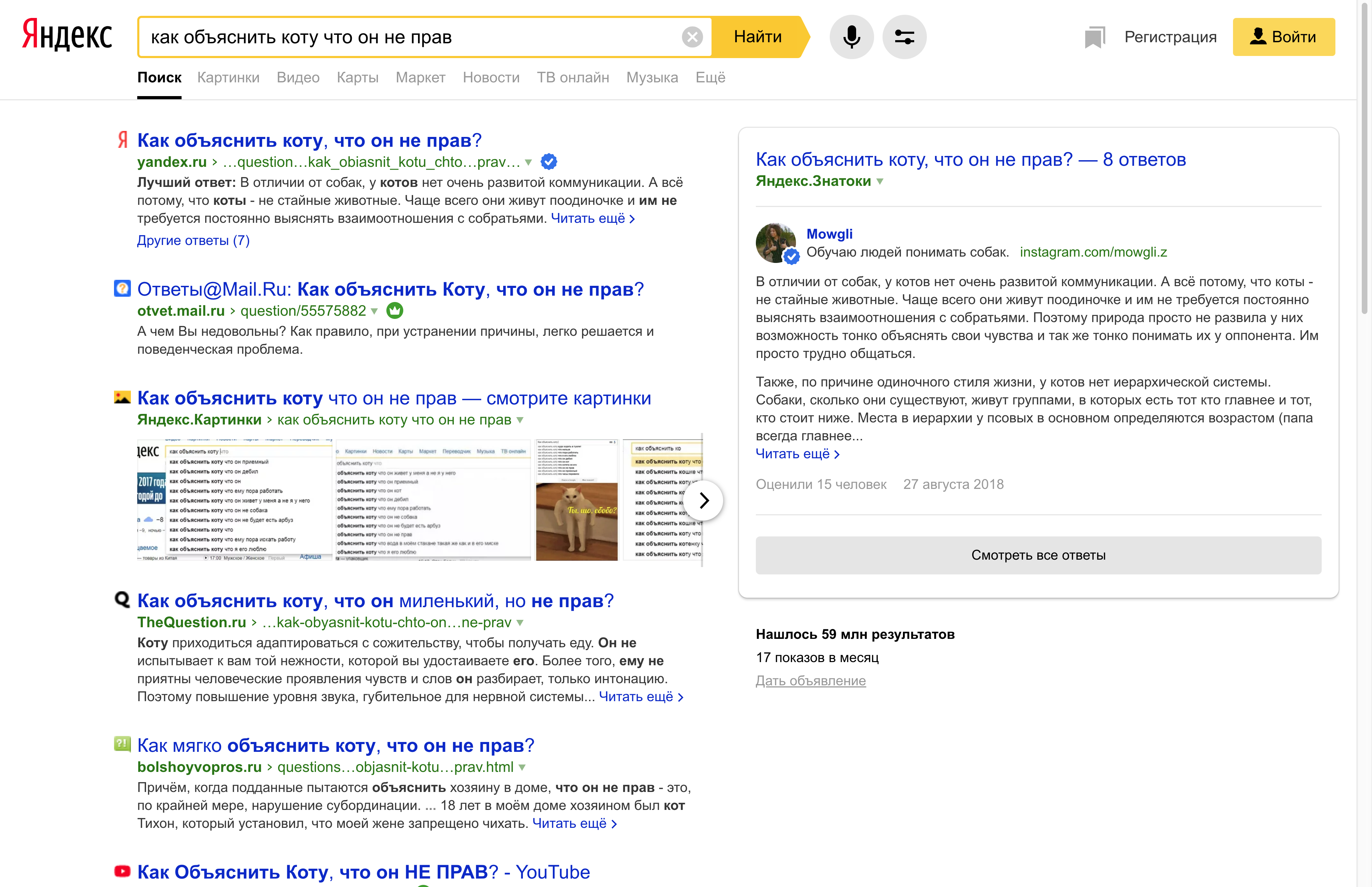
Task: Clear the search query with the X icon
Action: coord(692,37)
